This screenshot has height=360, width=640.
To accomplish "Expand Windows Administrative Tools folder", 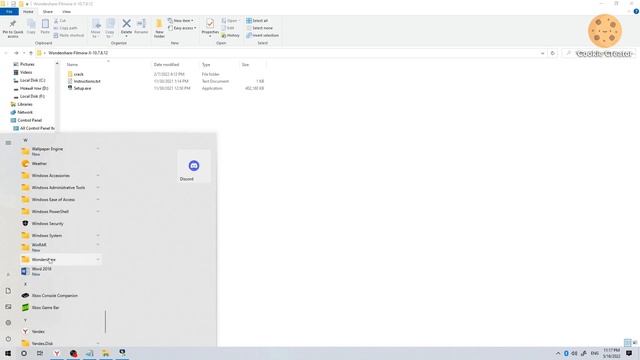I will pos(60,188).
